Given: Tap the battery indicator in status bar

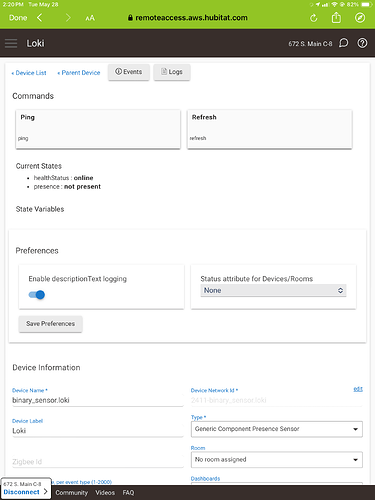Looking at the screenshot, I should [366, 4].
